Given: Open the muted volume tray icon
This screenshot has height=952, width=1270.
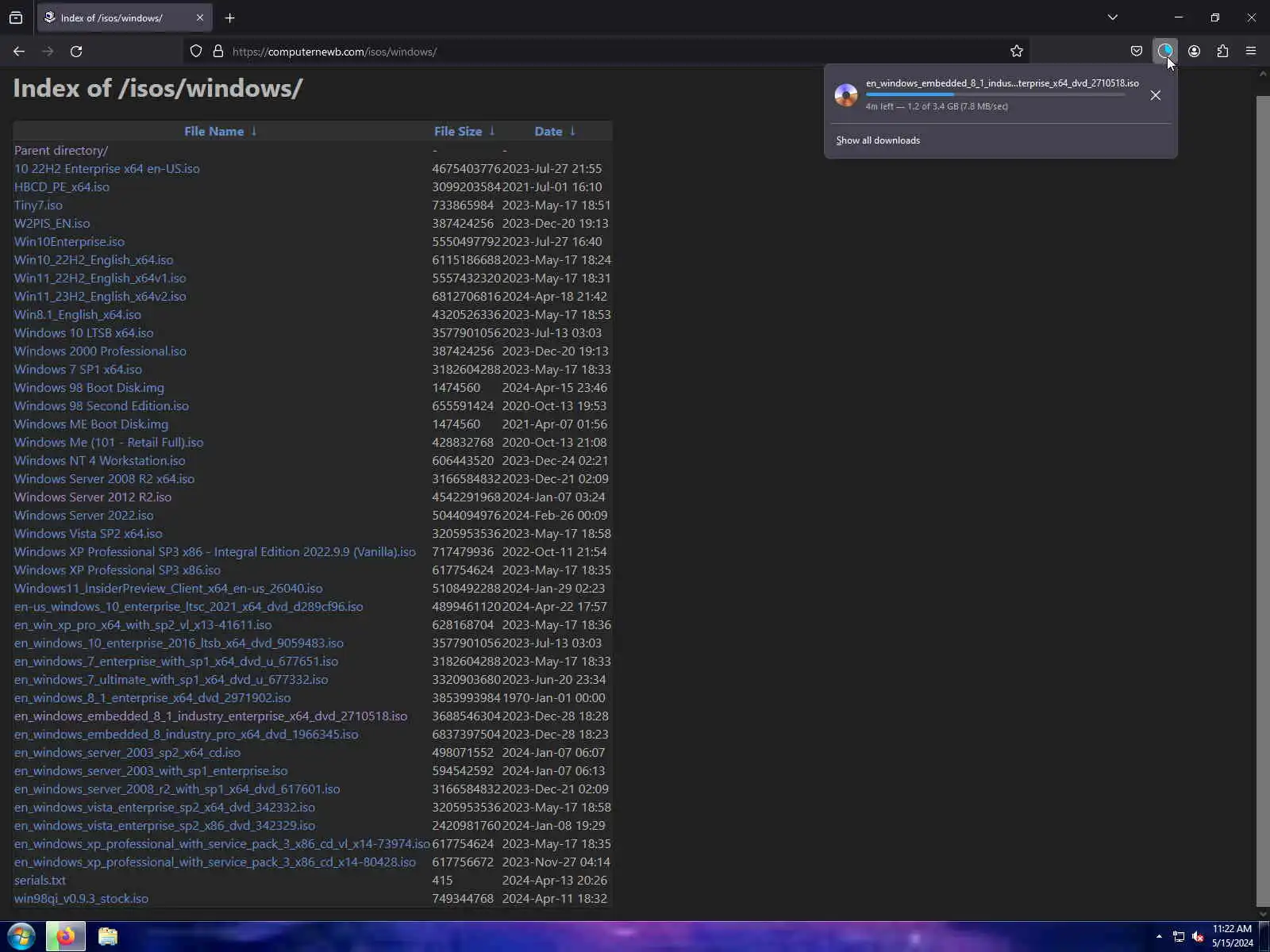Looking at the screenshot, I should [1199, 937].
